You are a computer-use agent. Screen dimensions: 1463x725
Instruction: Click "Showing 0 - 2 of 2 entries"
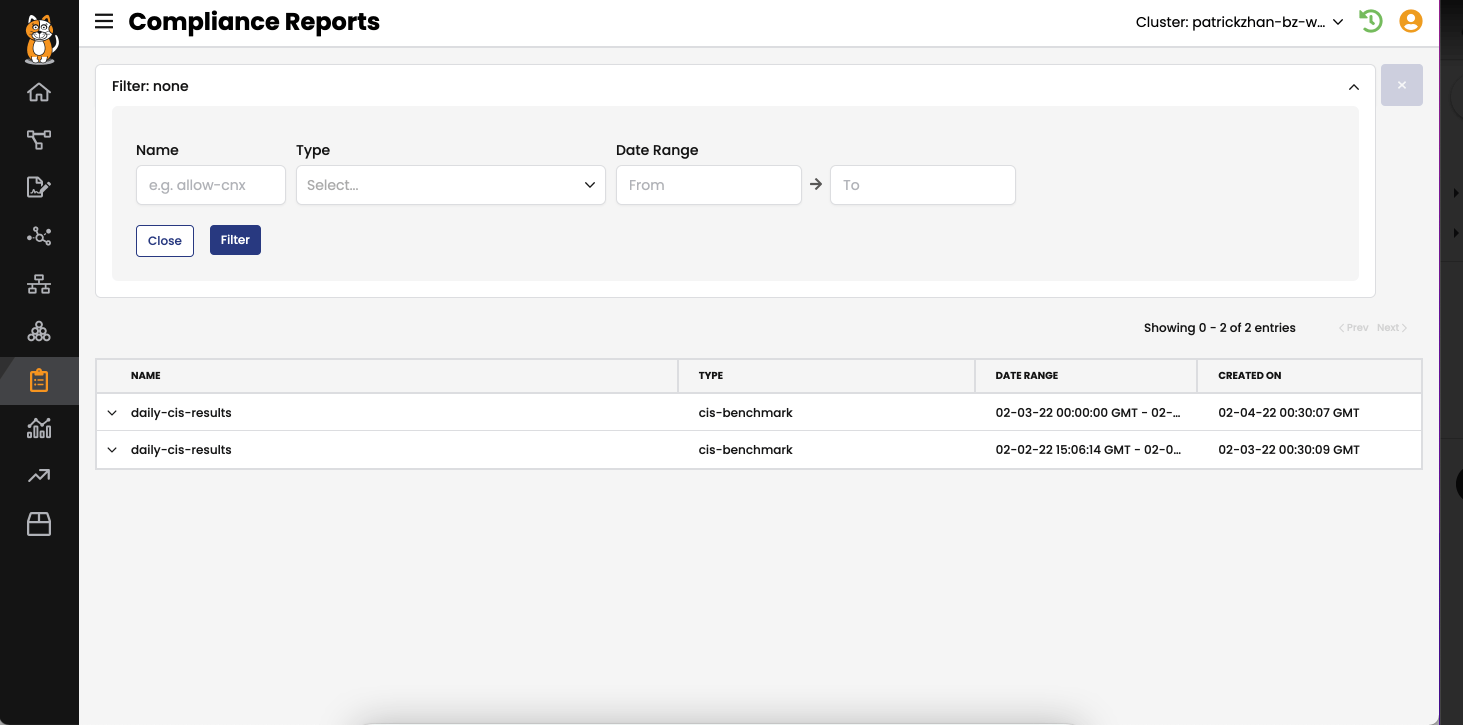click(1220, 328)
